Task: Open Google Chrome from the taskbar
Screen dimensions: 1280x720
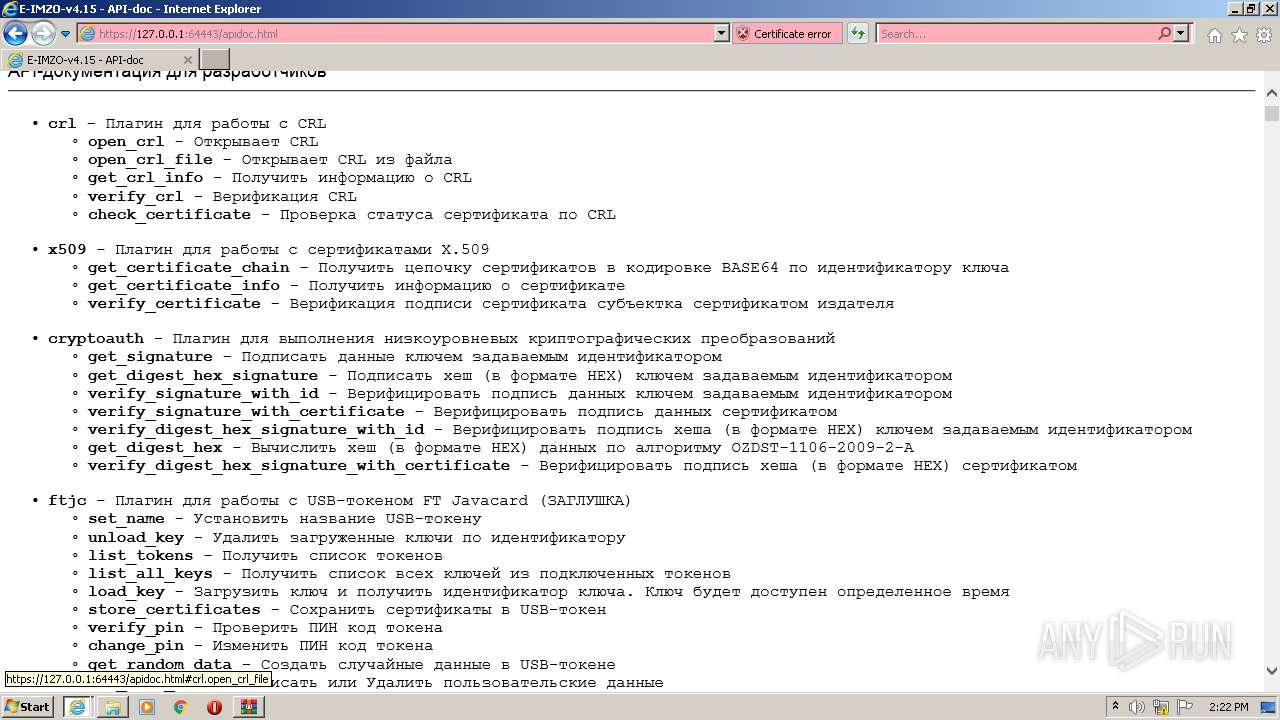Action: point(180,707)
